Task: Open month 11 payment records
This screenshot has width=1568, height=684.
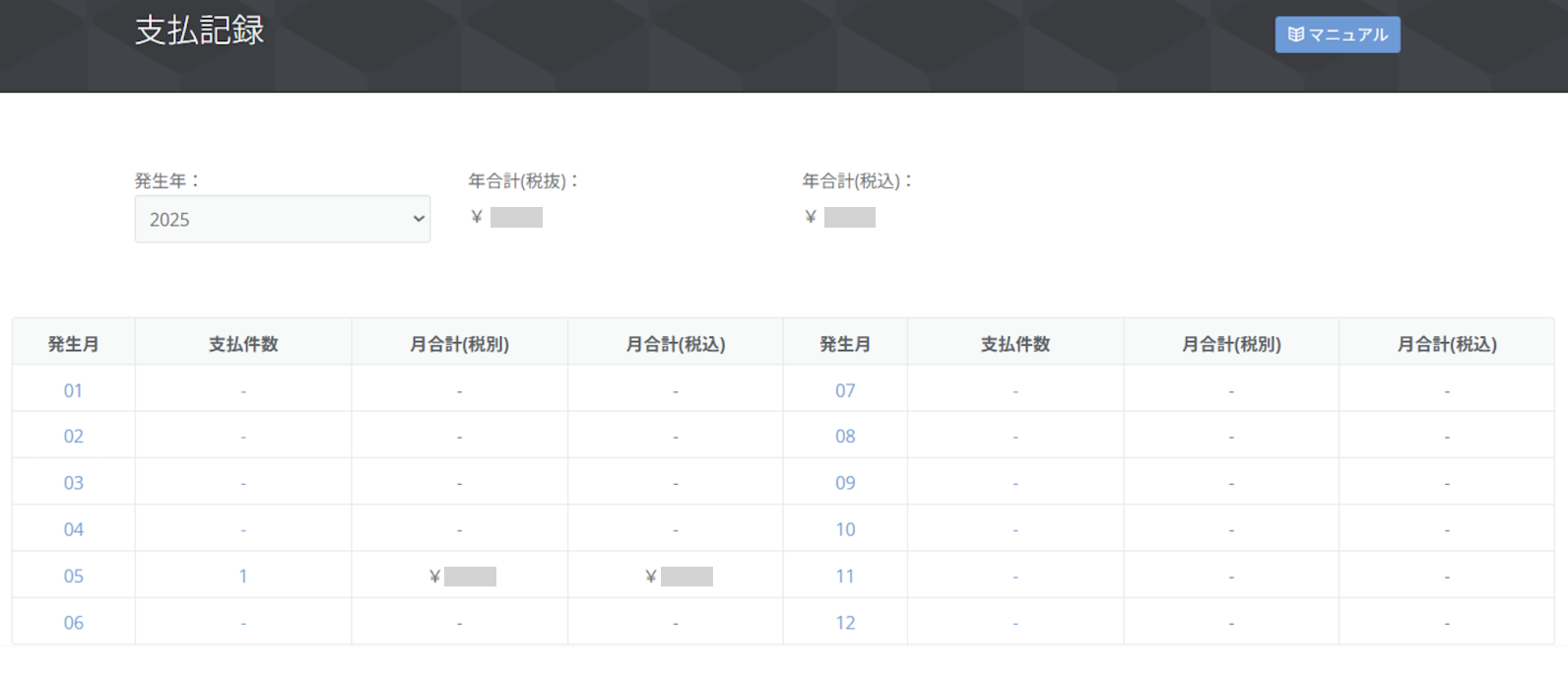Action: 845,576
